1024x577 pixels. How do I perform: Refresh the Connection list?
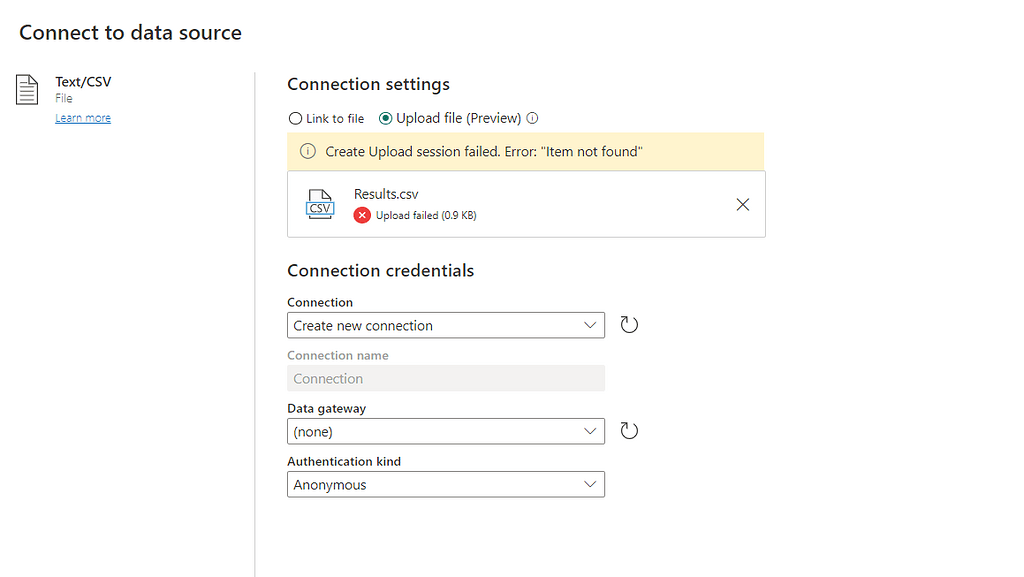pyautogui.click(x=629, y=324)
